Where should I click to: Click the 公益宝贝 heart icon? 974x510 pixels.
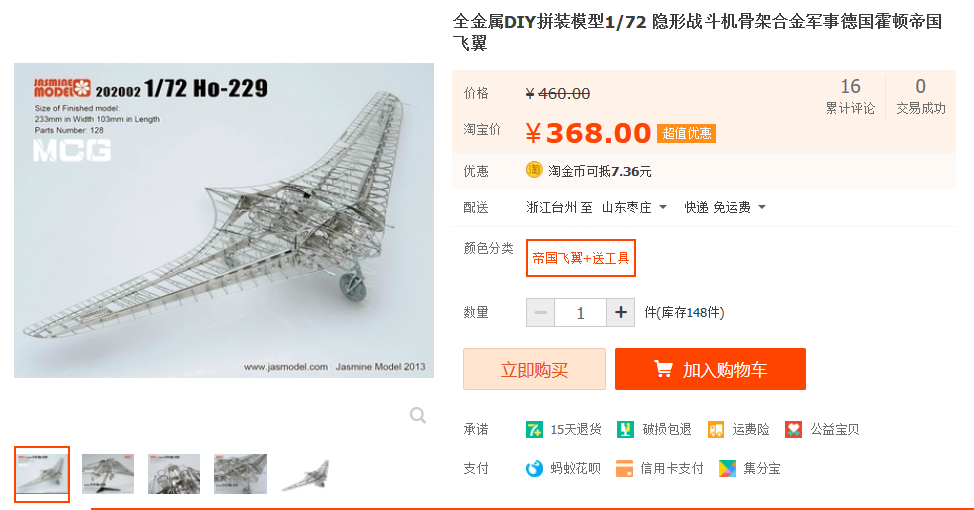[x=793, y=429]
